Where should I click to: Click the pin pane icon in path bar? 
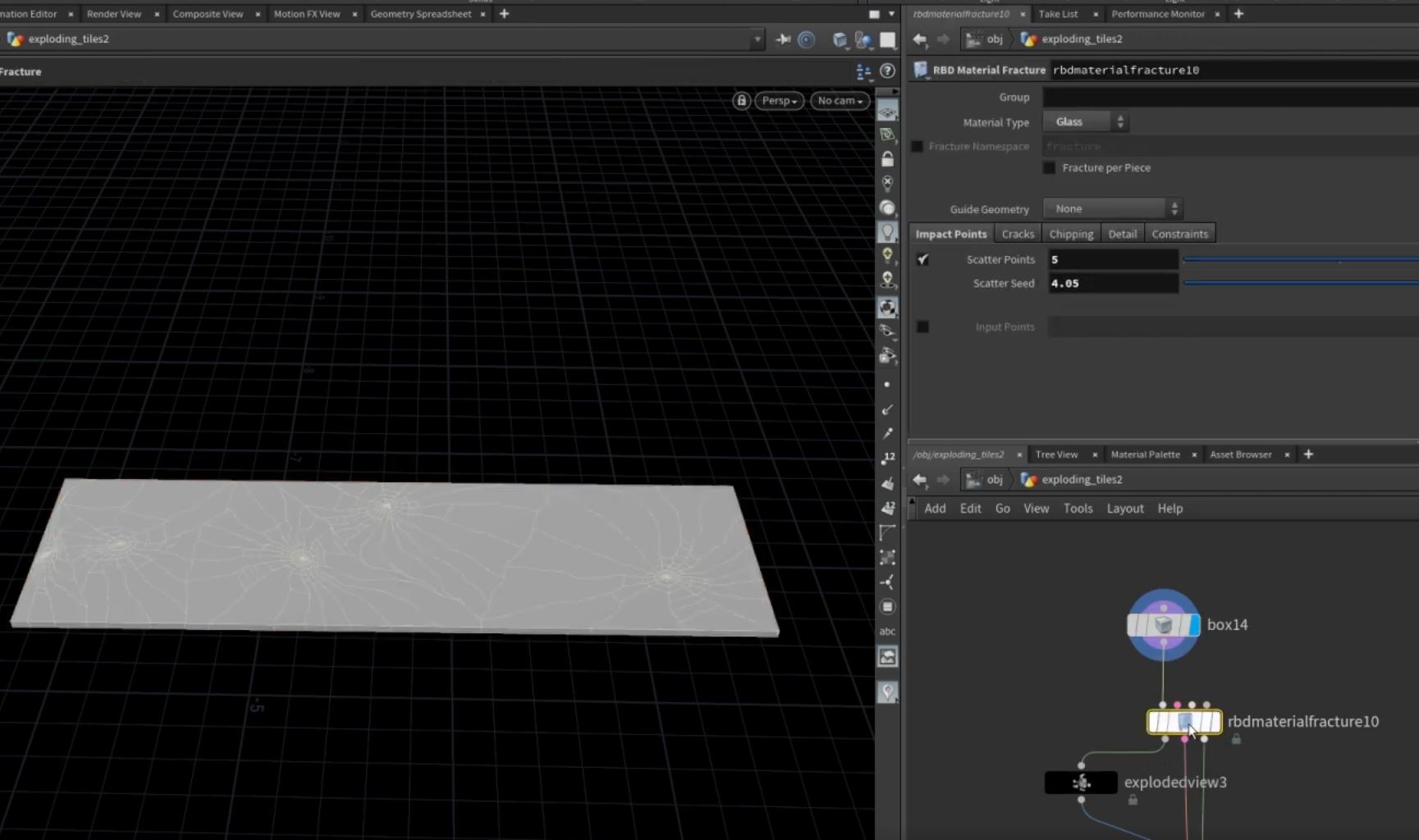(783, 39)
